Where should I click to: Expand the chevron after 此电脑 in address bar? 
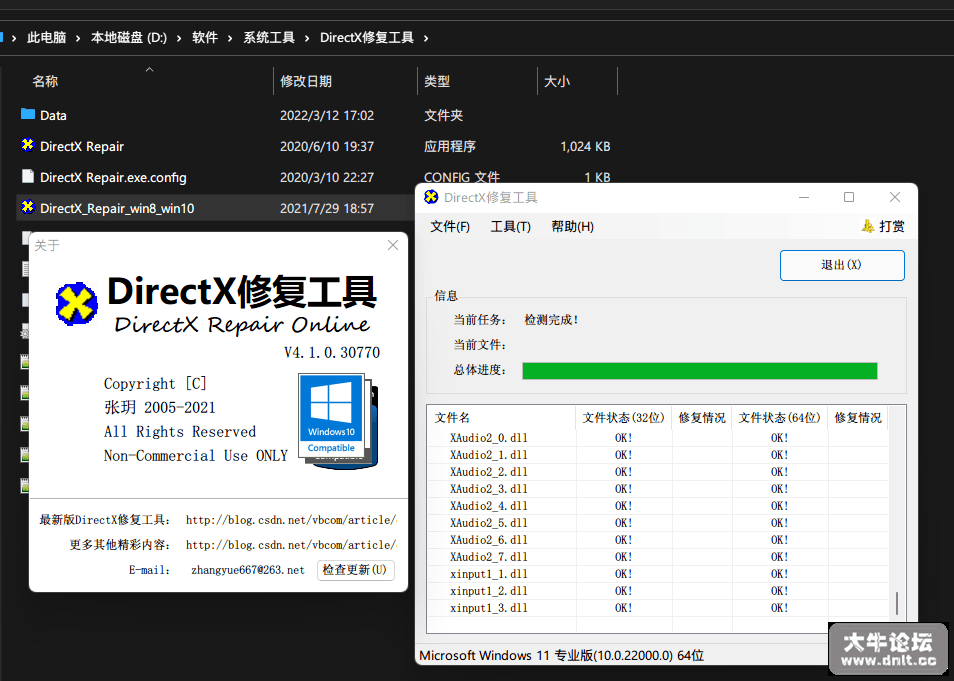[x=78, y=38]
